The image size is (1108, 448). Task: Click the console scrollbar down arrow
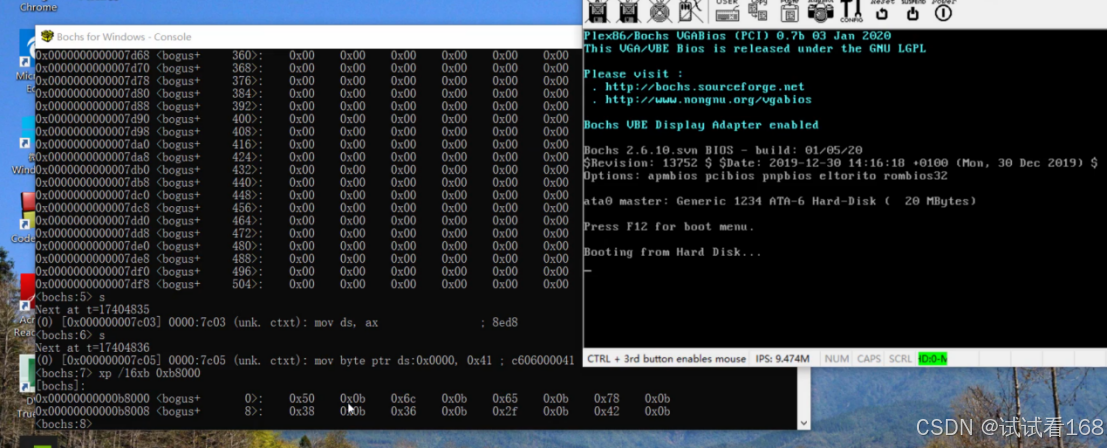(x=803, y=422)
